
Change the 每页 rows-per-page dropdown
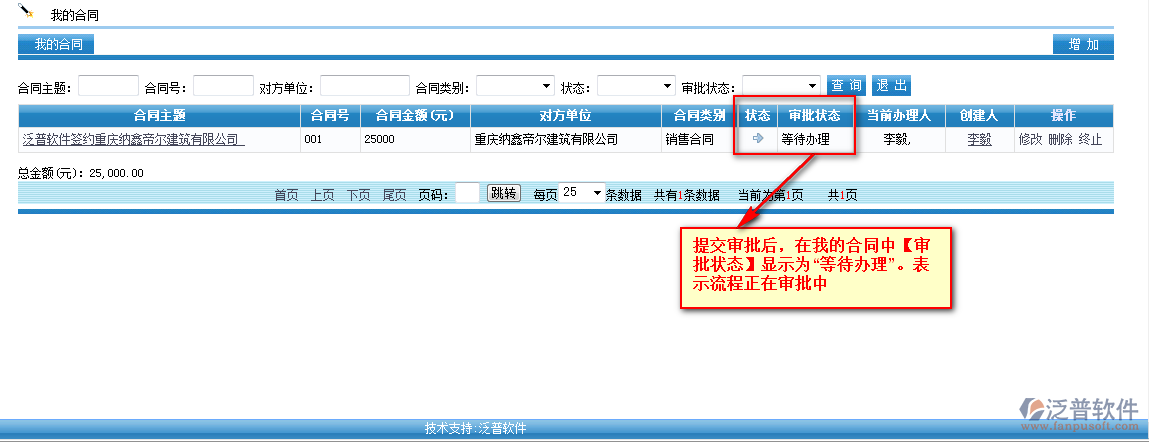pos(582,193)
